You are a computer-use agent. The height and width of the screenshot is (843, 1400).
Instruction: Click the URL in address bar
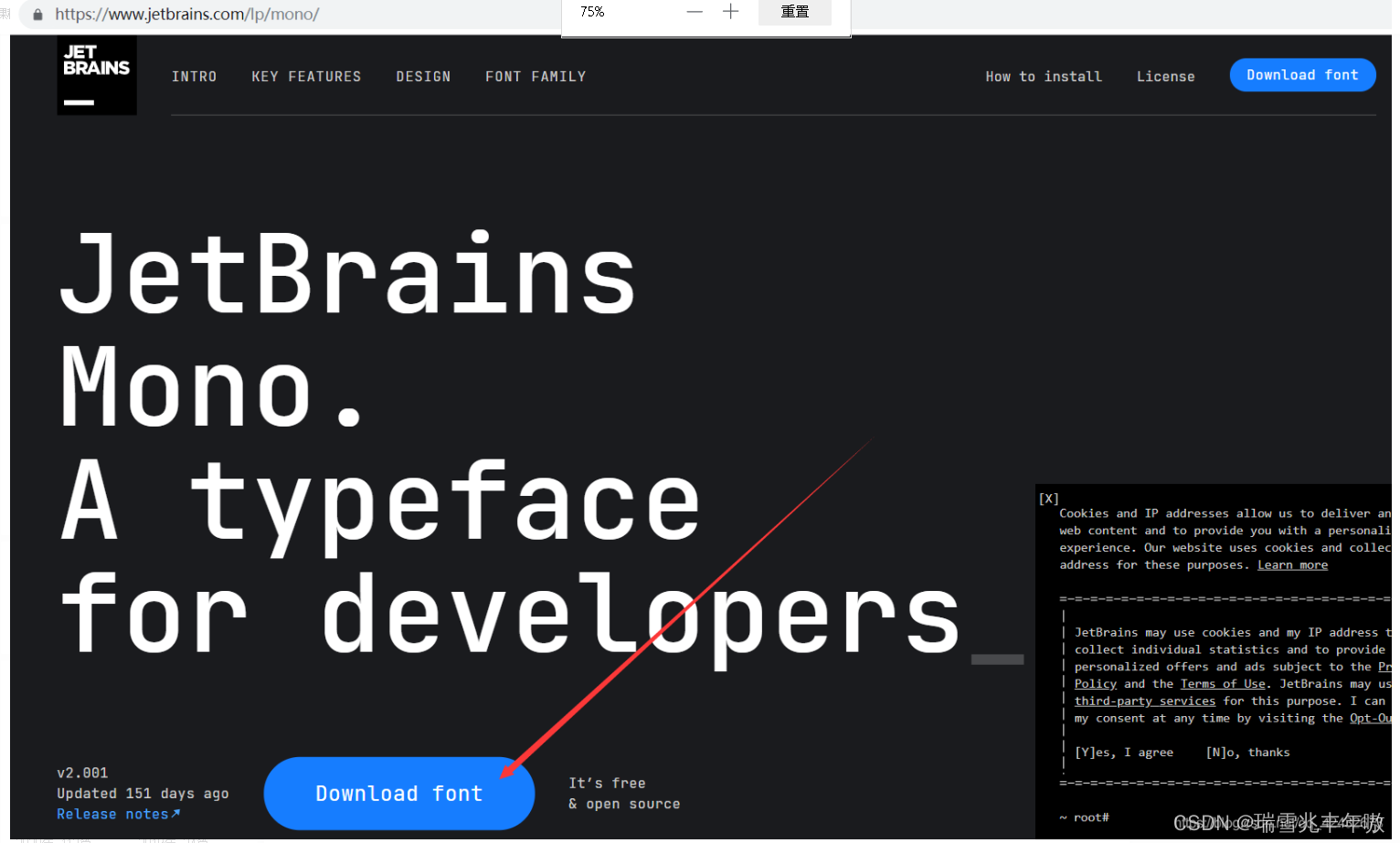point(187,15)
